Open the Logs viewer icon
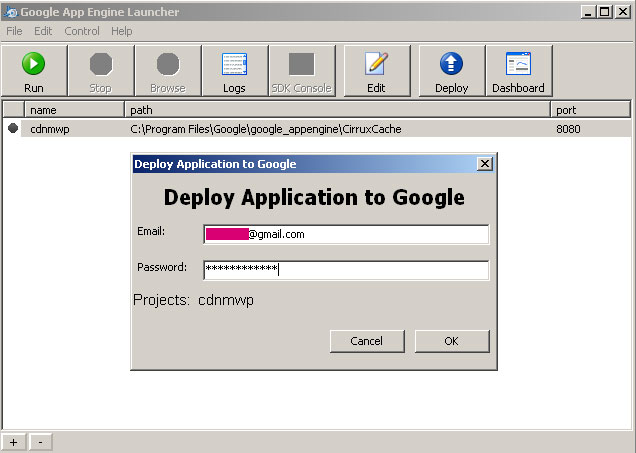The height and width of the screenshot is (453, 636). (x=234, y=64)
